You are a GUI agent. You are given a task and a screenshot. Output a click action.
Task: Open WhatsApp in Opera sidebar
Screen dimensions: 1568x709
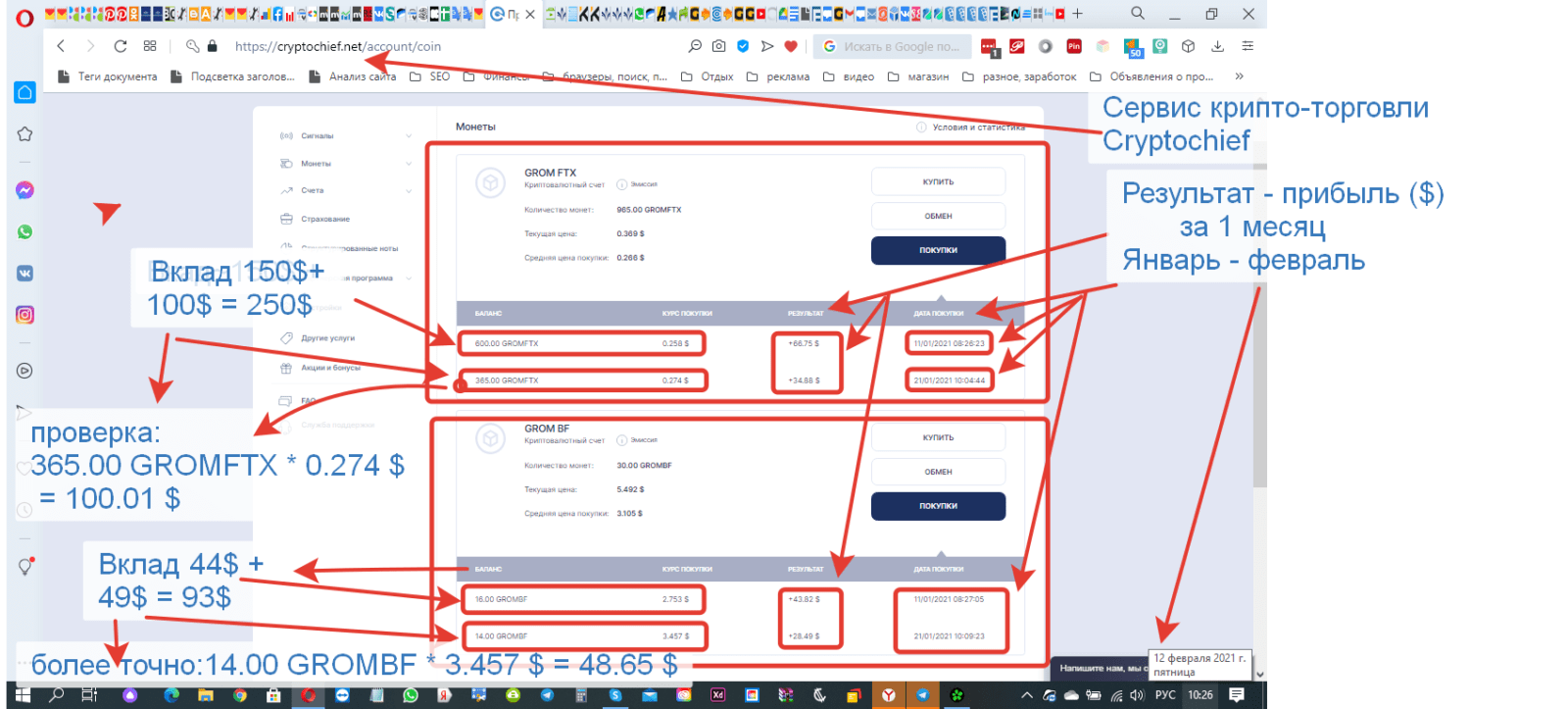(x=25, y=231)
